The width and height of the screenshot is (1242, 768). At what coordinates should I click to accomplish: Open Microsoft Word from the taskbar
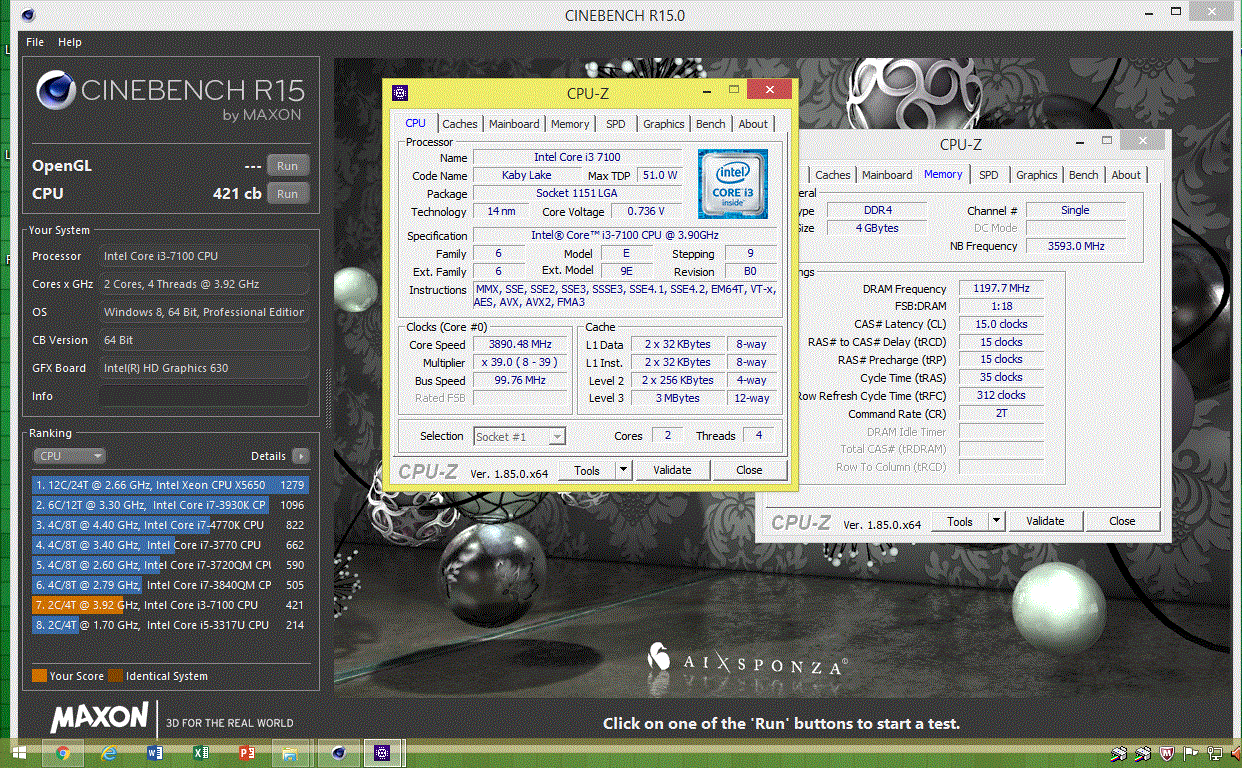point(155,753)
